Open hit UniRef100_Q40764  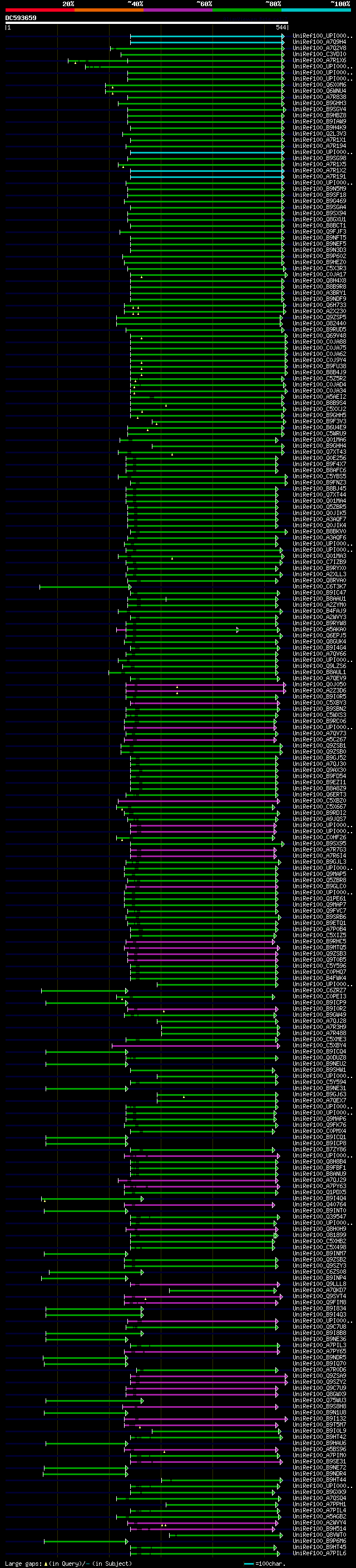tap(319, 1205)
